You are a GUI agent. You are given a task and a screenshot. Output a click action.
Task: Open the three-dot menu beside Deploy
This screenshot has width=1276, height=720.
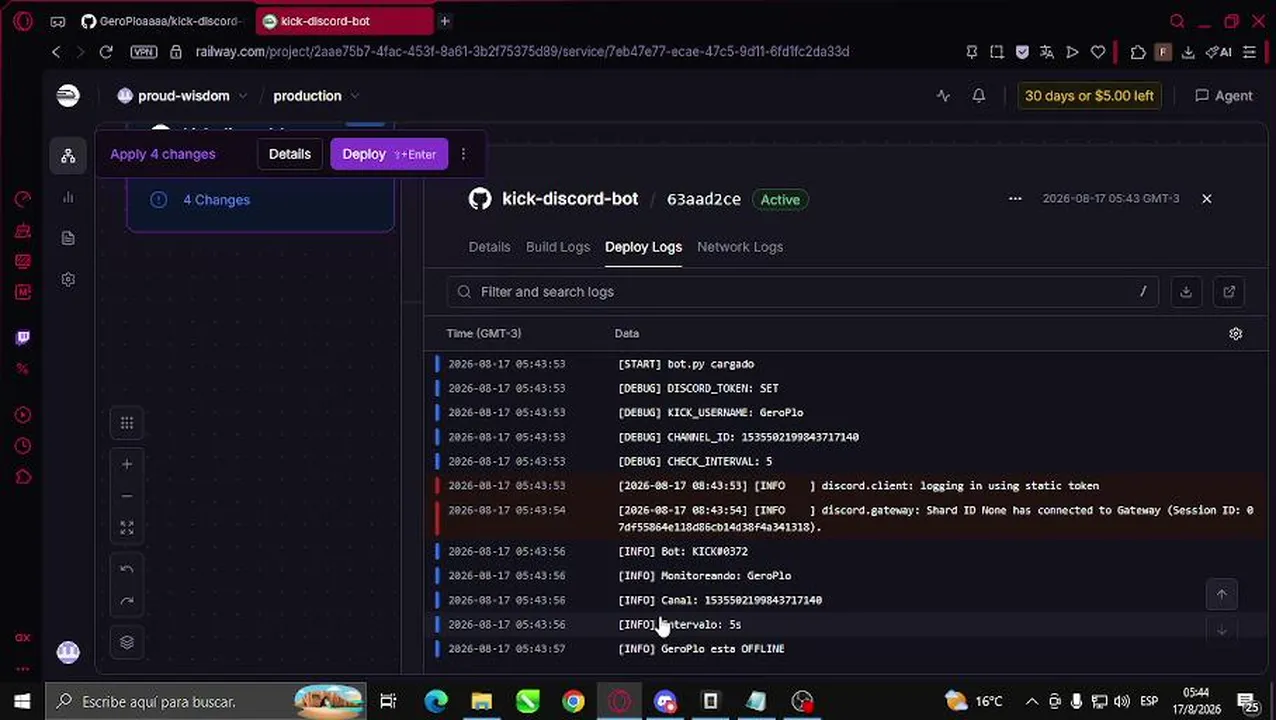[463, 154]
